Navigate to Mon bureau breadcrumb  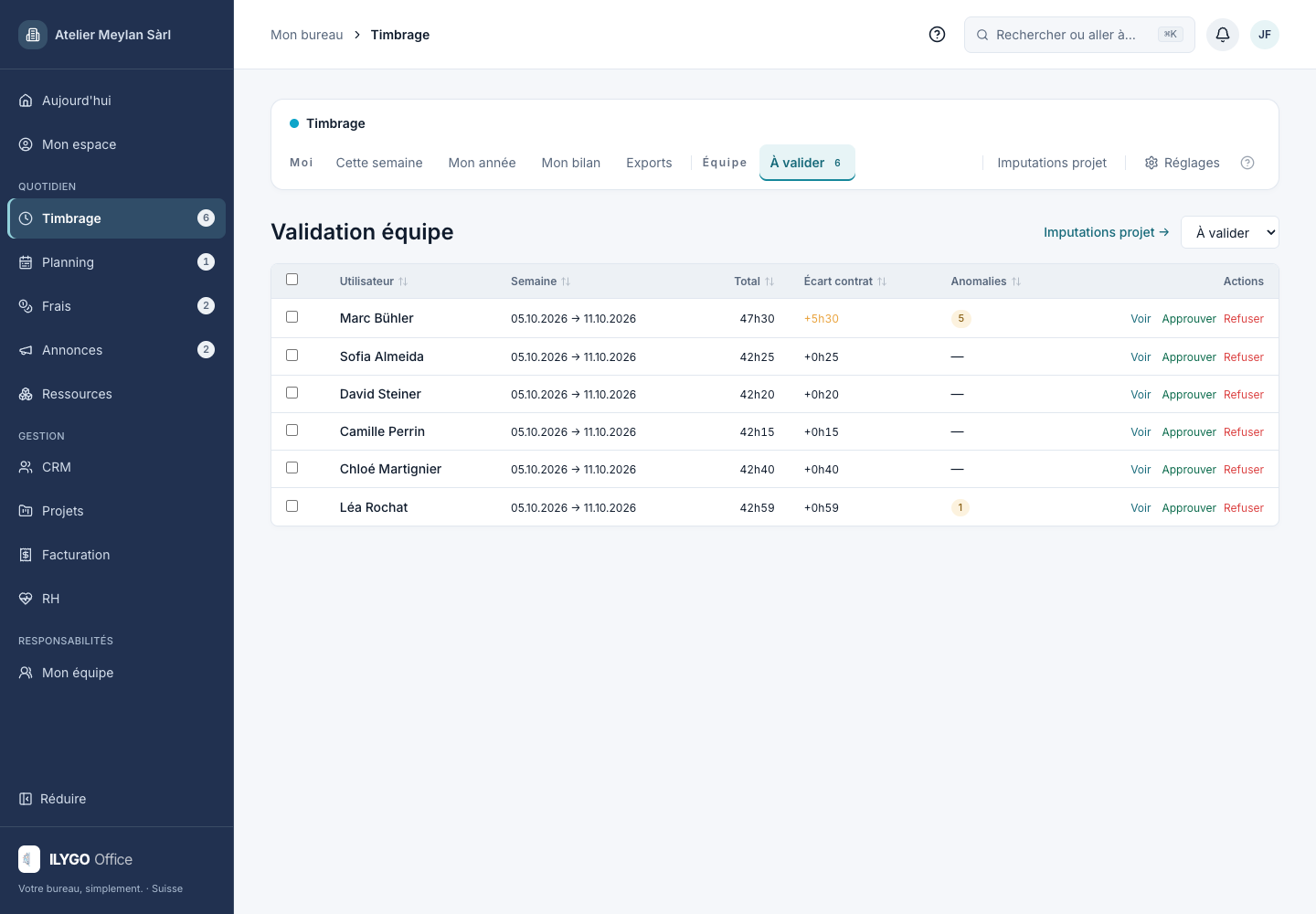pyautogui.click(x=307, y=35)
